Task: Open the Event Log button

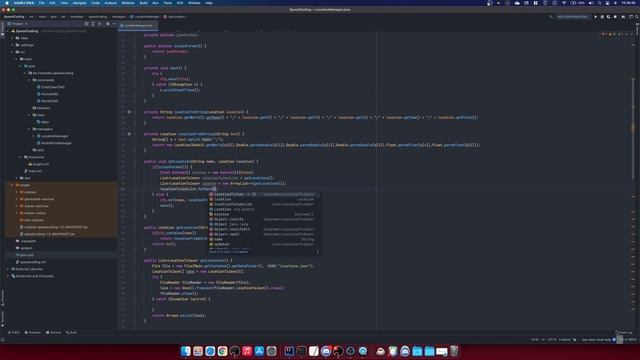Action: 623,333
